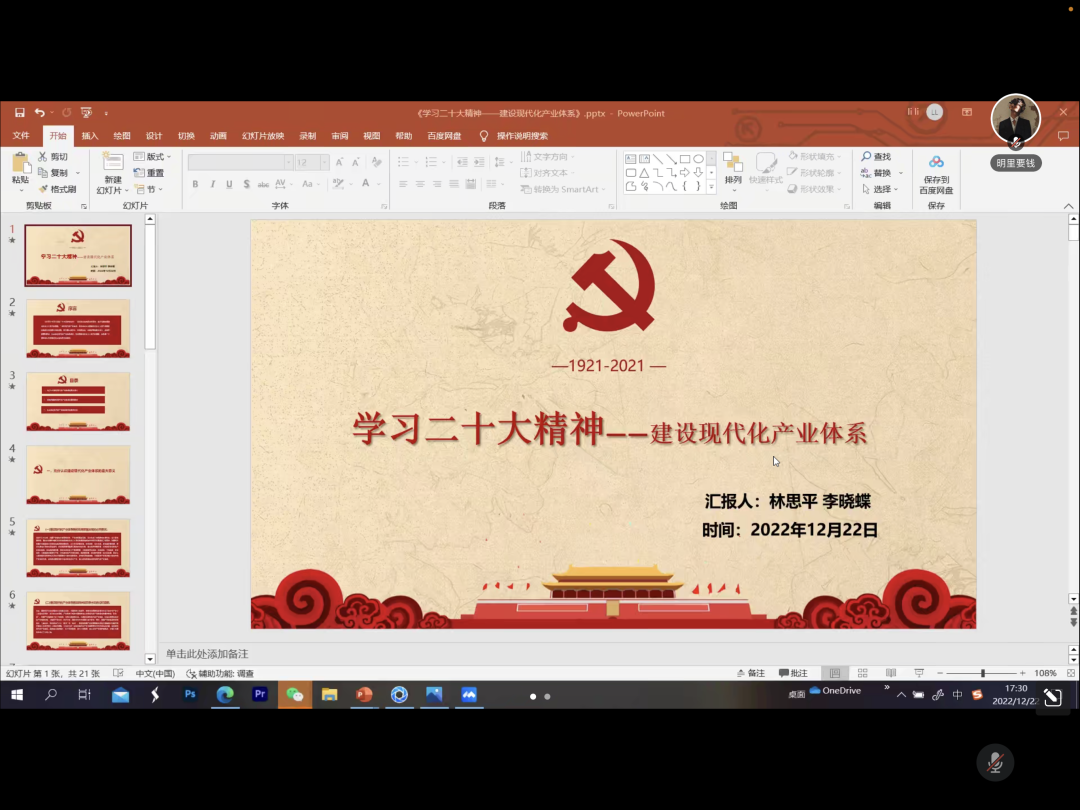Select the Format Painter (格式刷) tool

[x=43, y=189]
